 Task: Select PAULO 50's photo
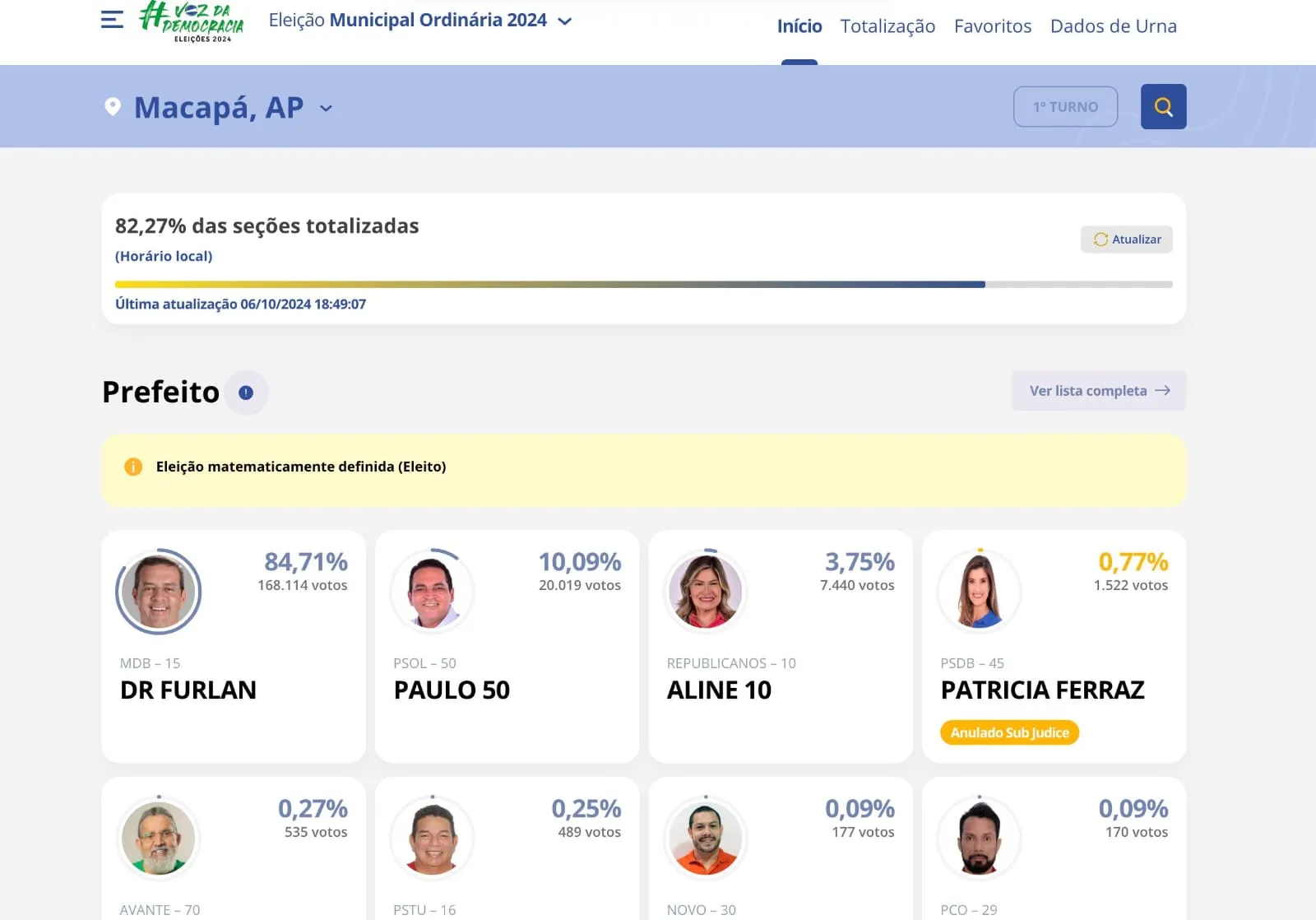(433, 592)
